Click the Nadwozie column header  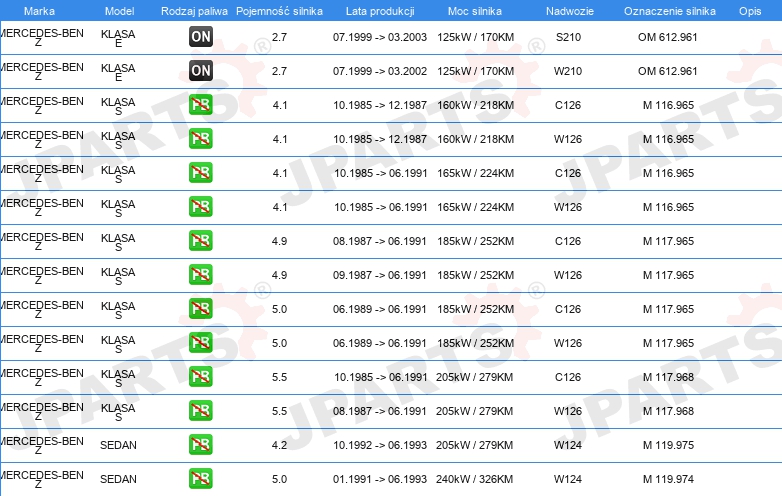[x=567, y=10]
